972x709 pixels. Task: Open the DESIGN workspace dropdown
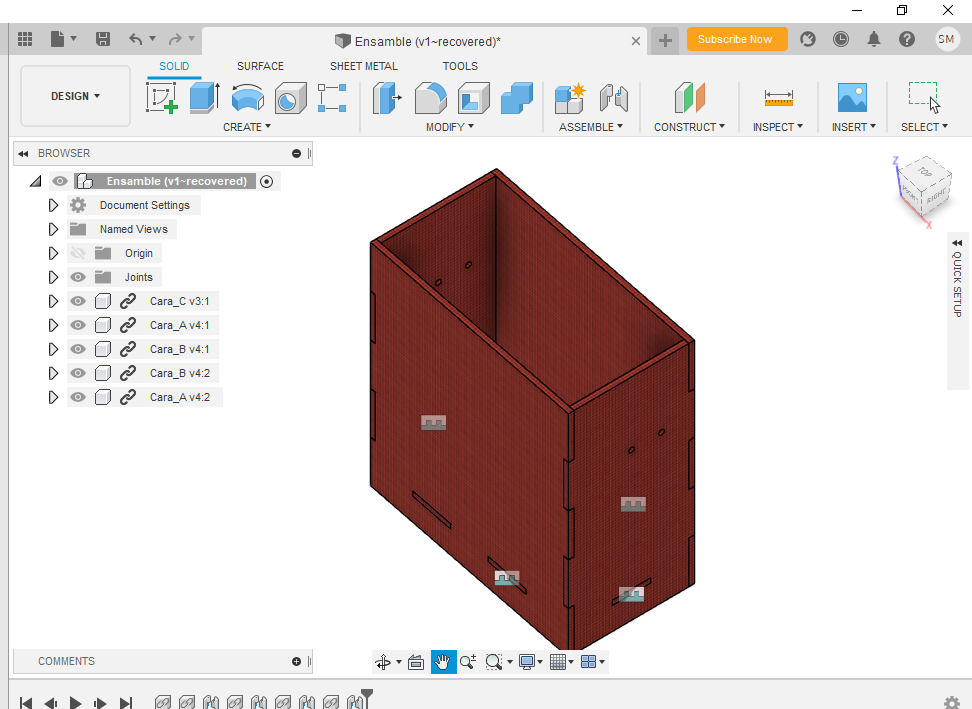pos(75,96)
